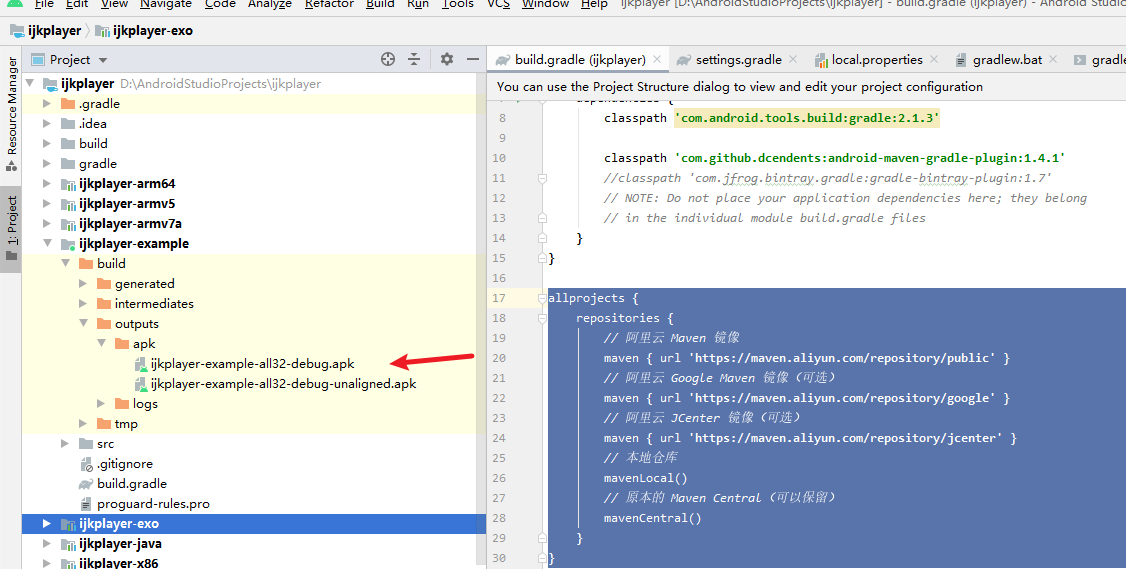Toggle the 1: Project side tab
Viewport: 1126px width, 569px height.
11,228
